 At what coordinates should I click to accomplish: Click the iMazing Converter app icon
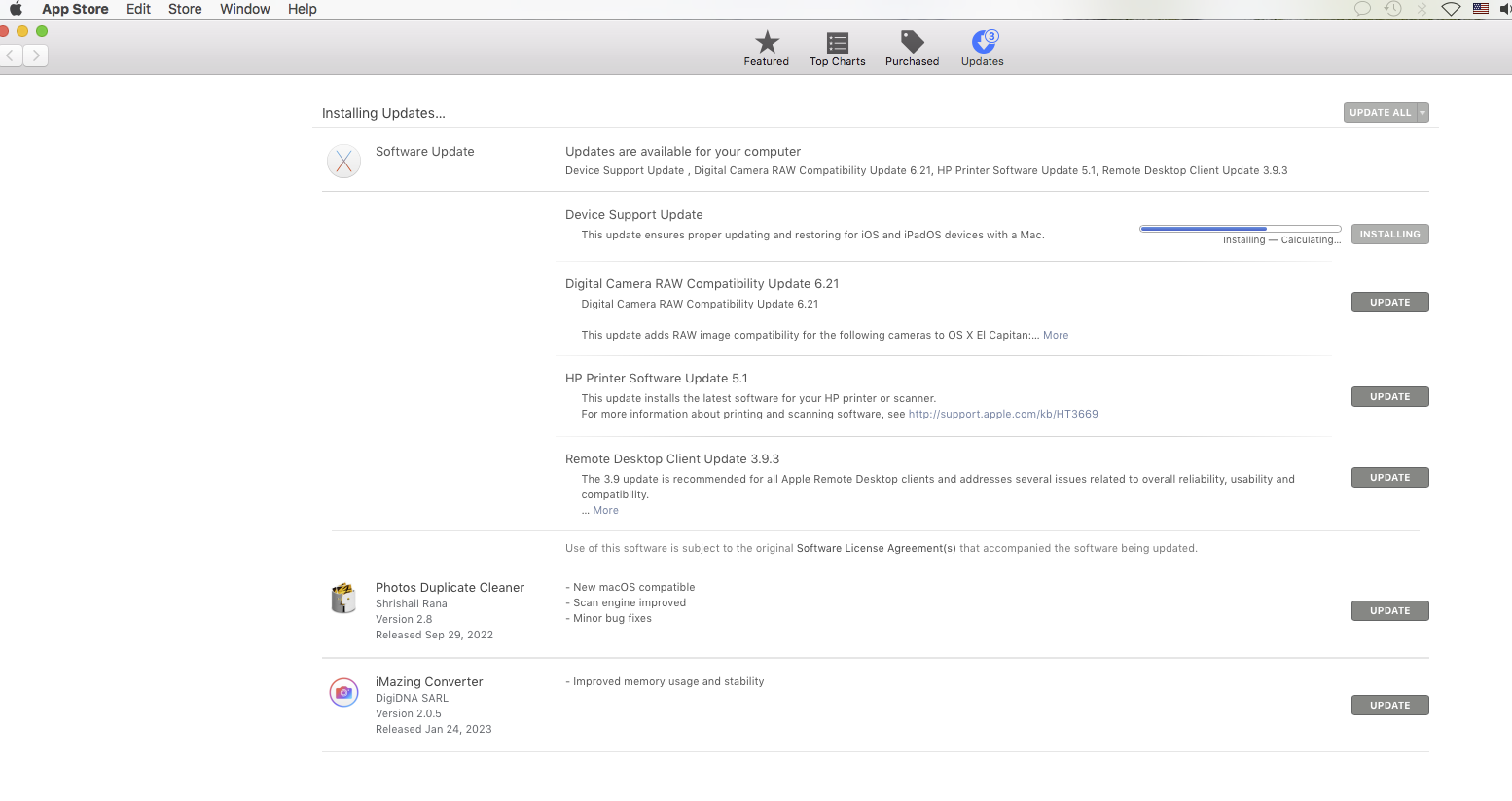[343, 692]
